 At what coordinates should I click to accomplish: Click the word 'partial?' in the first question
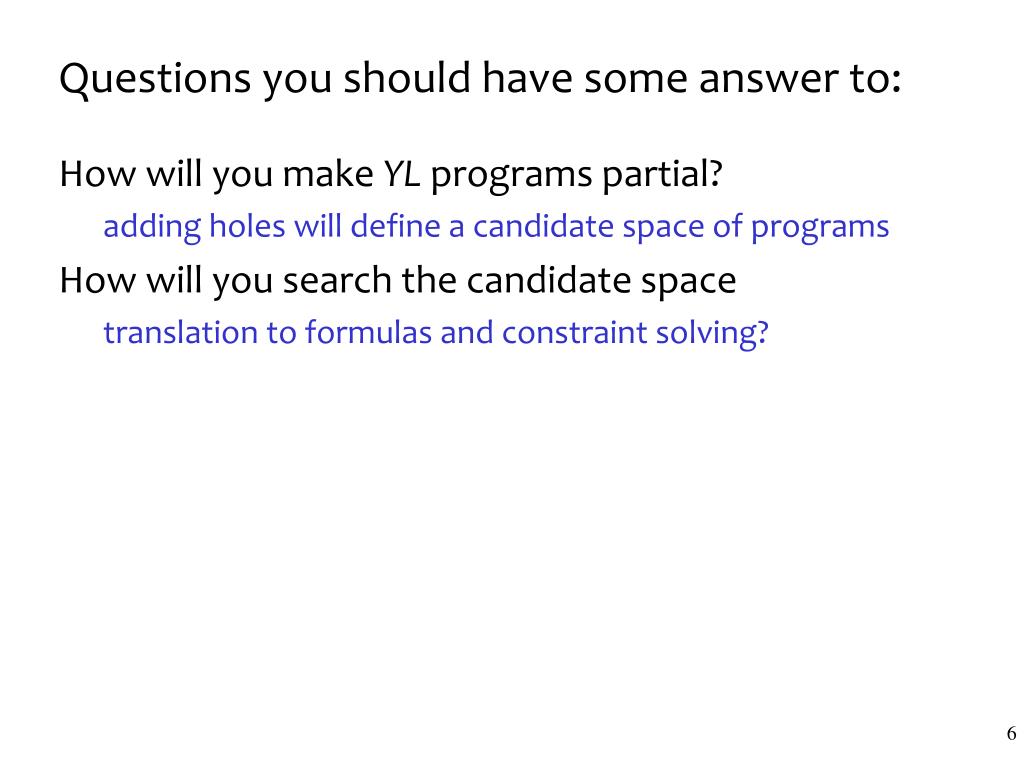[x=662, y=175]
